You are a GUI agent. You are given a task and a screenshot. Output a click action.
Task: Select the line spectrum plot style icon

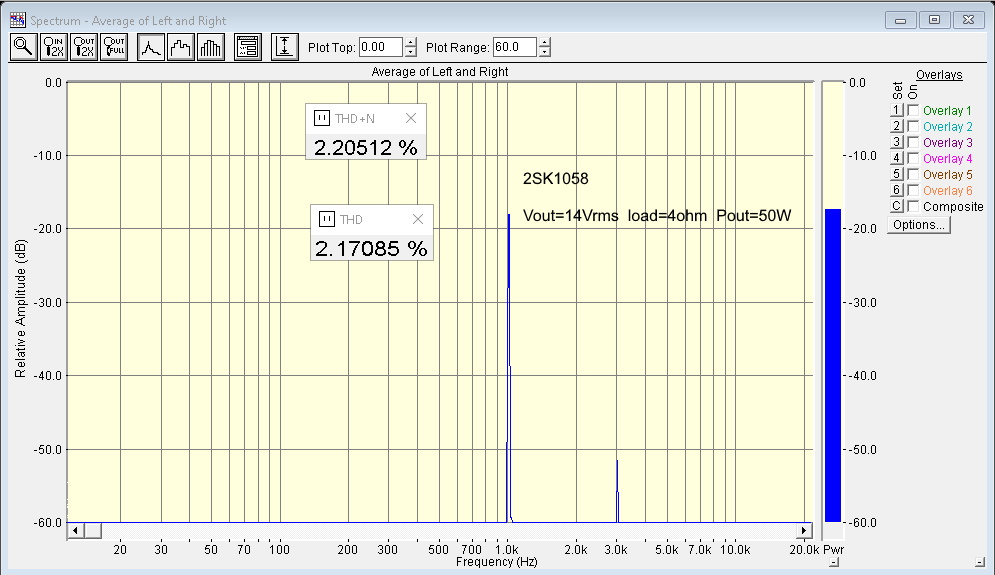(151, 47)
